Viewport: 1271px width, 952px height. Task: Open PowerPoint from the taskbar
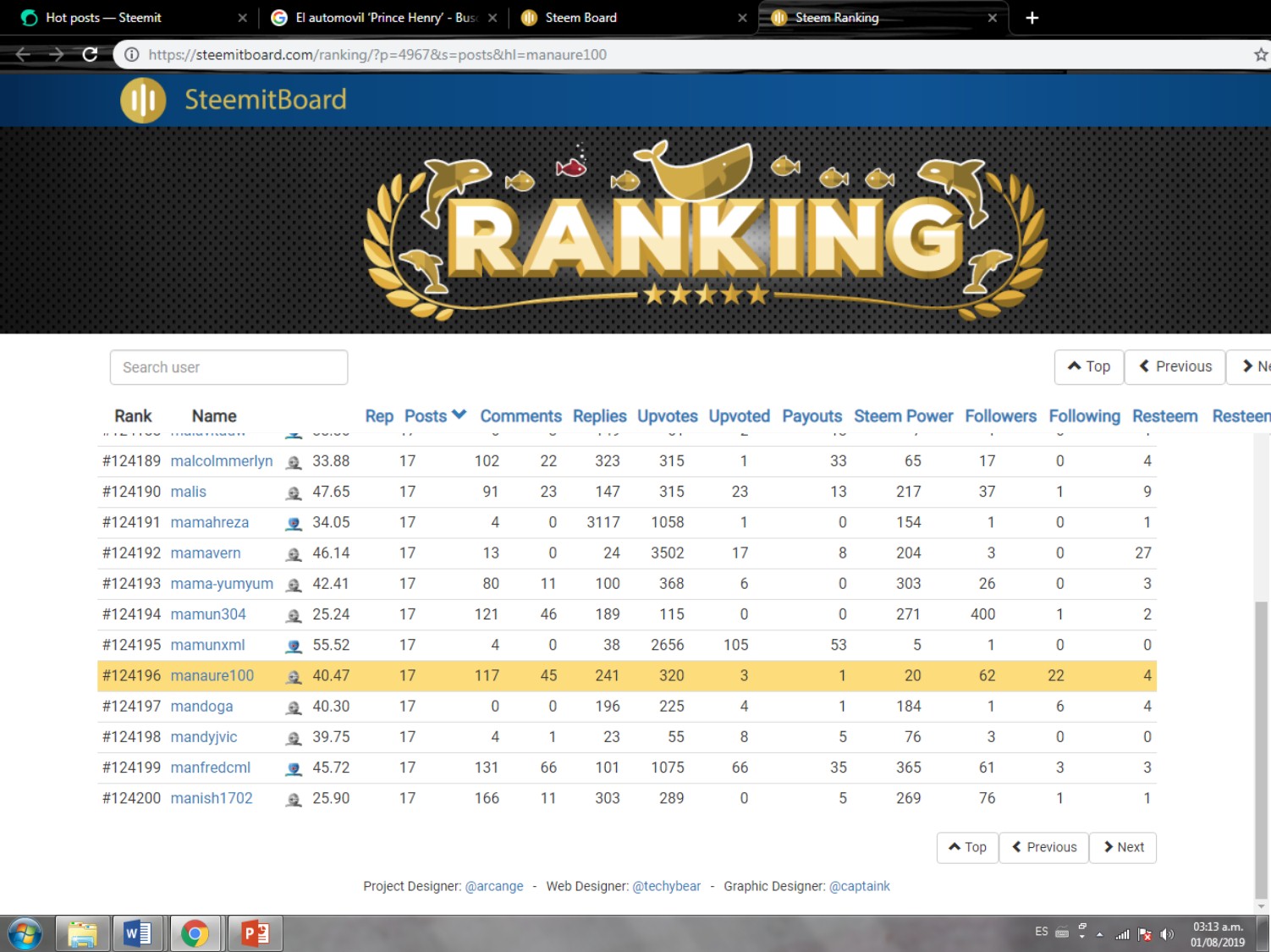pos(255,934)
